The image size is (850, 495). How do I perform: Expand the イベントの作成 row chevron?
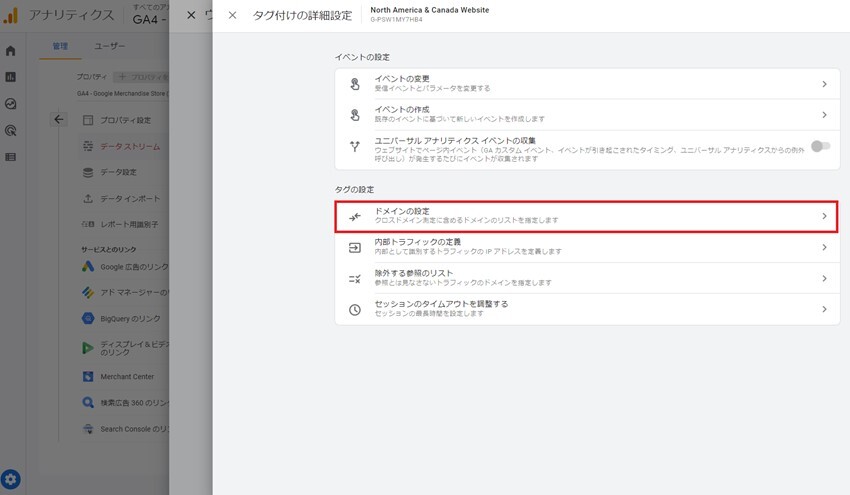coord(824,115)
